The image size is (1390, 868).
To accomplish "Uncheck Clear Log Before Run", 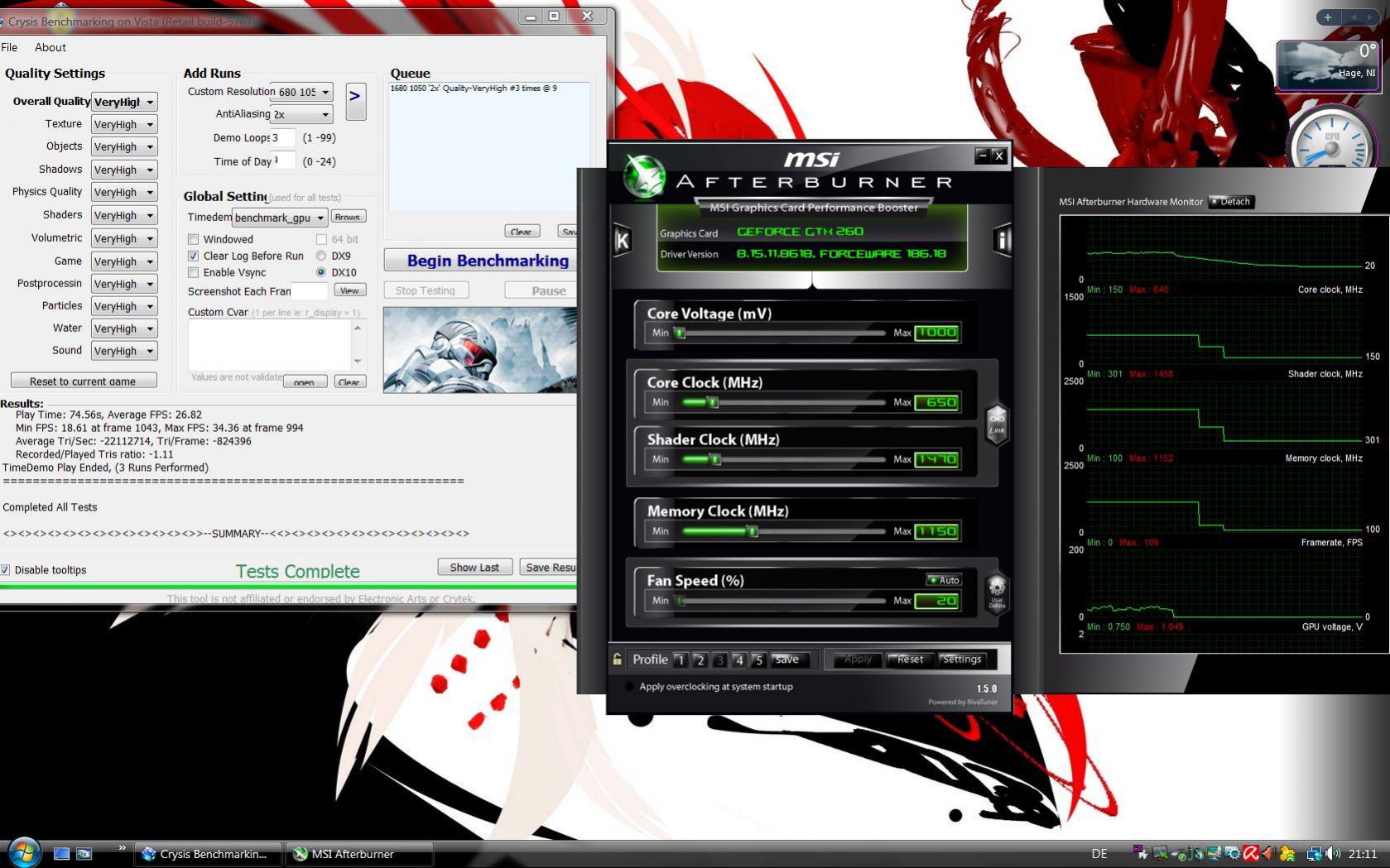I will (x=193, y=256).
